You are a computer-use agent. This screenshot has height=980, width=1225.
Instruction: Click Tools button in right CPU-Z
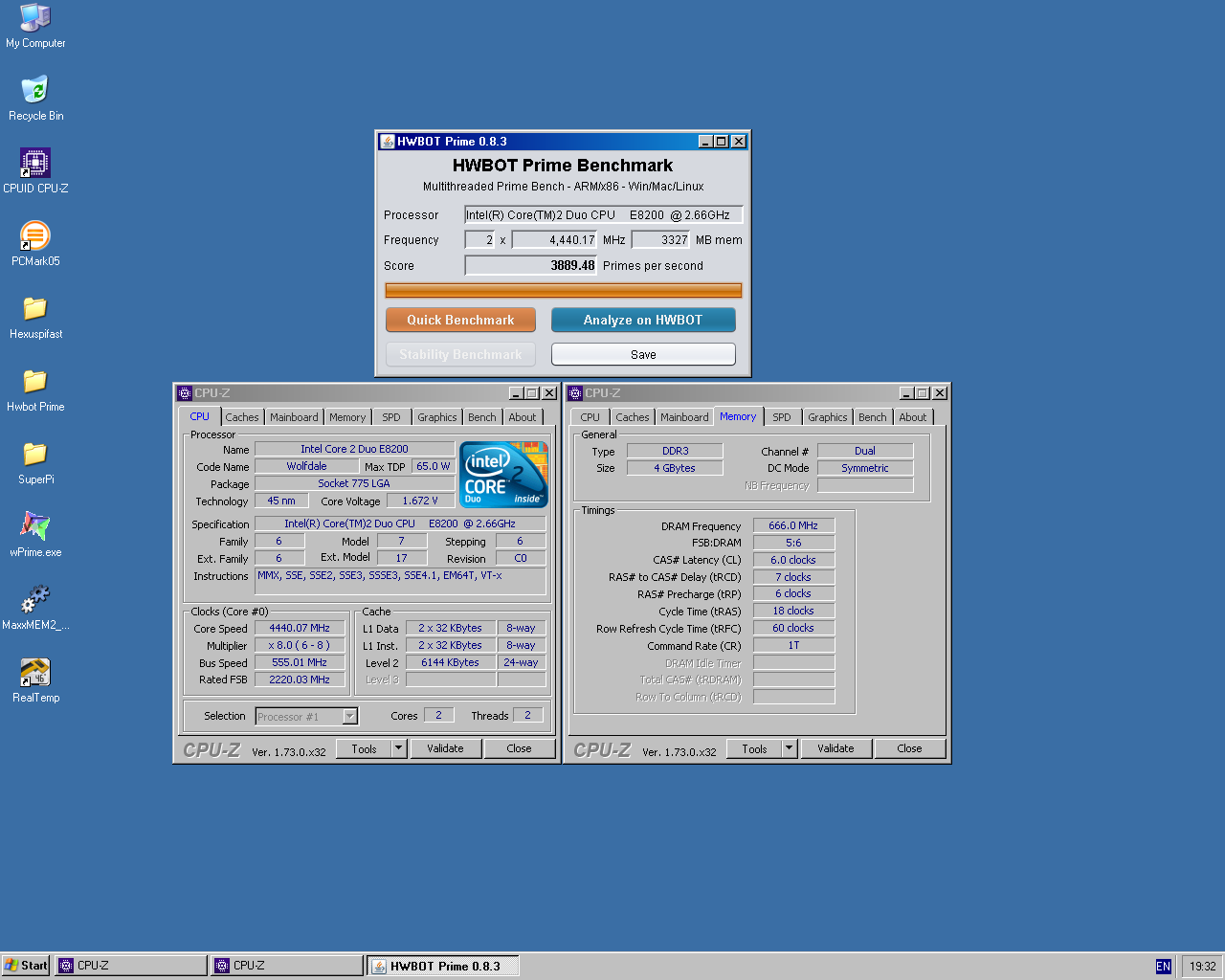(754, 748)
